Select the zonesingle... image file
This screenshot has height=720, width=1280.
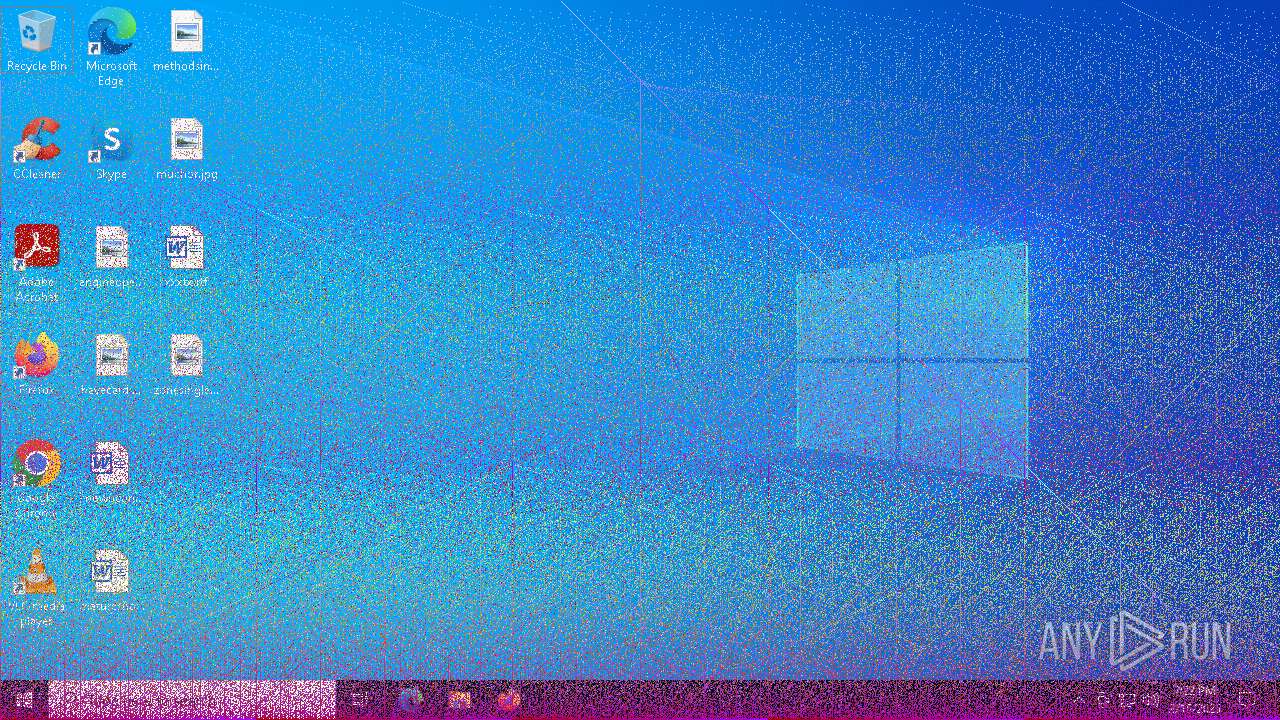[186, 365]
